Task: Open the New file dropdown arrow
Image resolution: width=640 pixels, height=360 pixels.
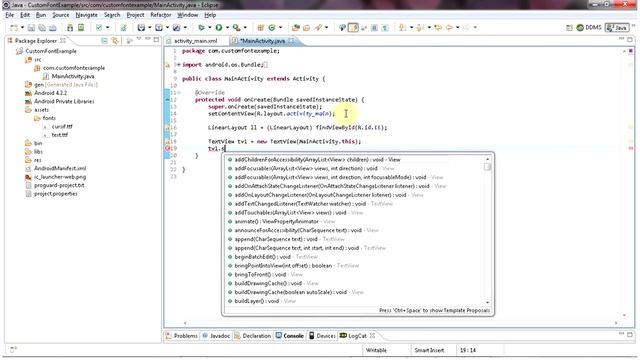Action: point(22,28)
